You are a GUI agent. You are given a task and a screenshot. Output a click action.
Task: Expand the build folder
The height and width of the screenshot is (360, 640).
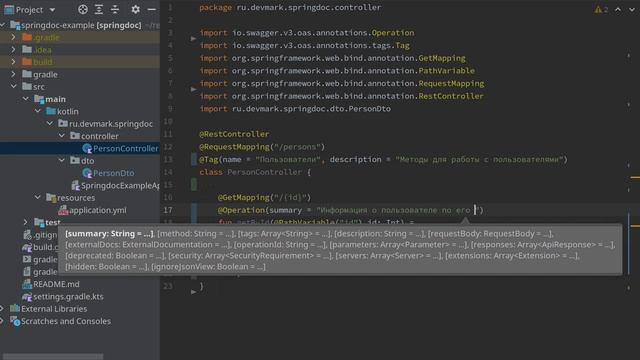(13, 62)
